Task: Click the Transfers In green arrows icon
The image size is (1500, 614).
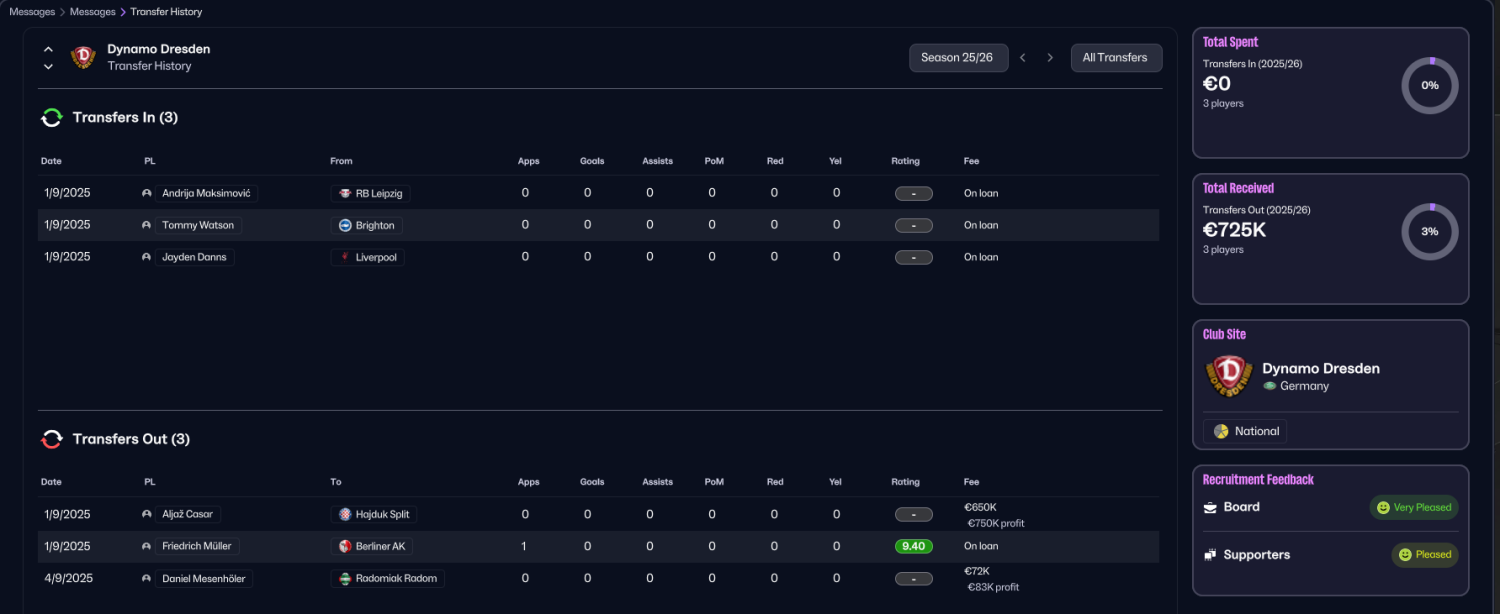Action: point(52,118)
